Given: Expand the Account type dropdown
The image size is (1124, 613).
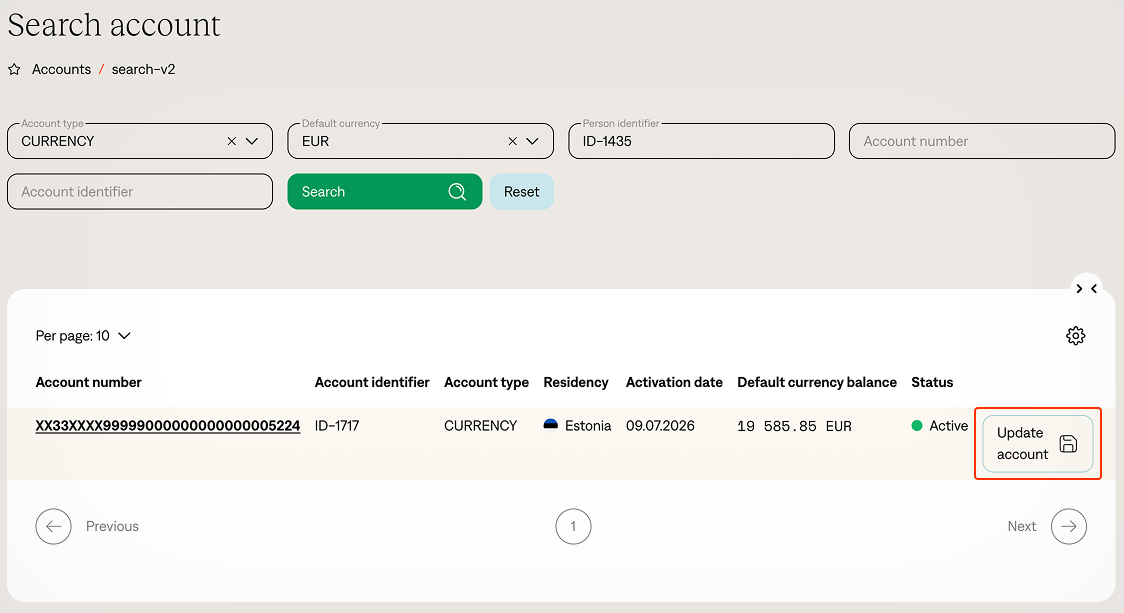Looking at the screenshot, I should click(252, 141).
